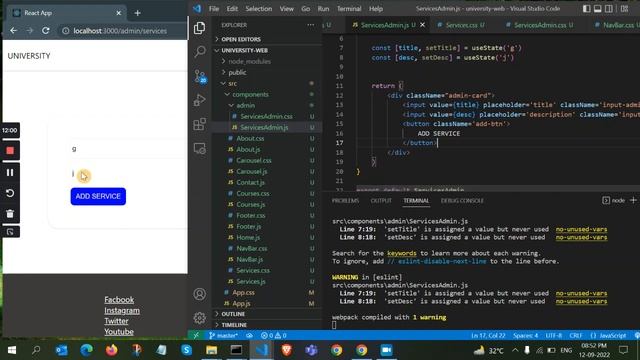
Task: Open a new browser tab
Action: click(x=138, y=13)
